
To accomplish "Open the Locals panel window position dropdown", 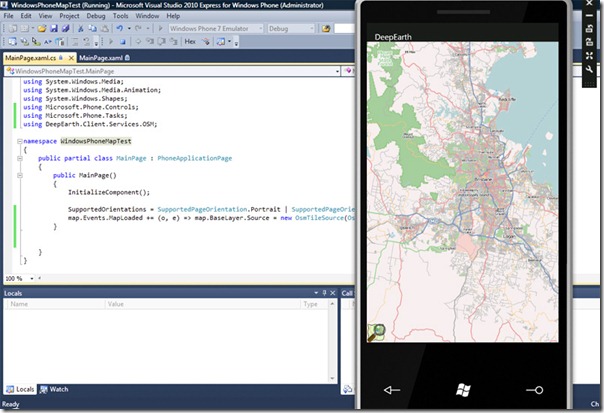I will point(316,293).
